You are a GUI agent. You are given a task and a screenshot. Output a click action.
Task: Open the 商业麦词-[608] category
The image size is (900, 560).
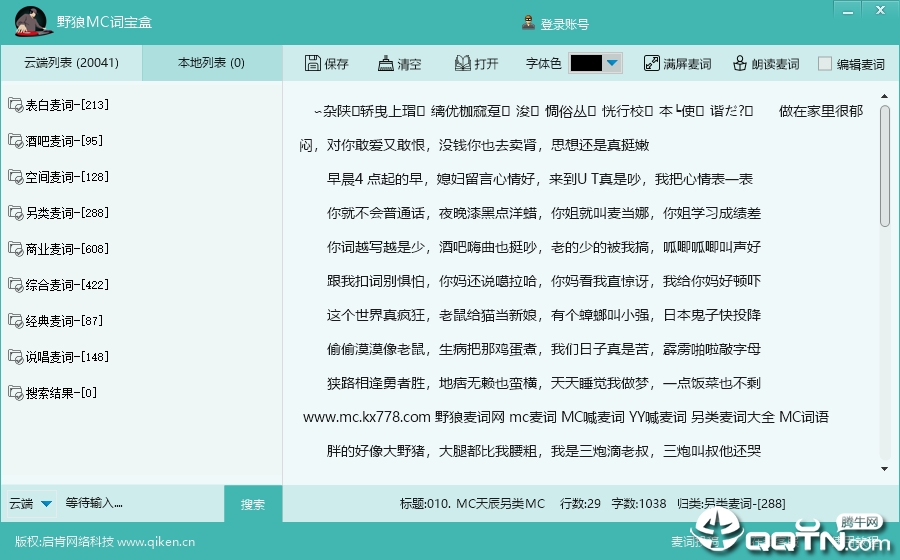(x=59, y=249)
